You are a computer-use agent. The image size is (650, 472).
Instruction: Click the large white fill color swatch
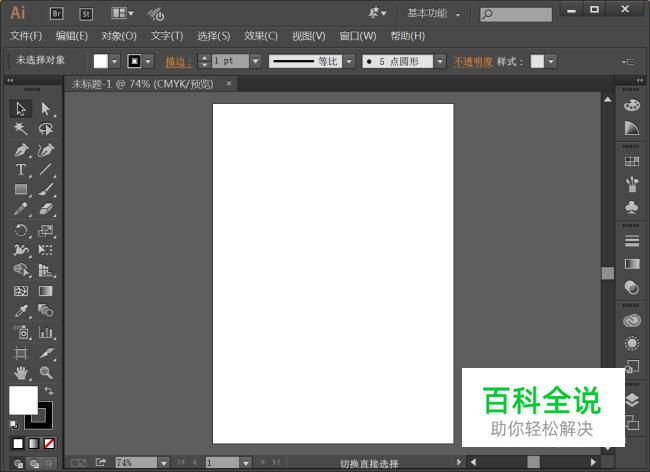click(x=23, y=400)
